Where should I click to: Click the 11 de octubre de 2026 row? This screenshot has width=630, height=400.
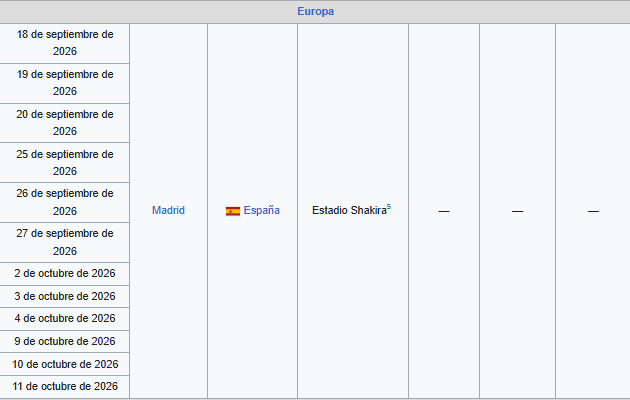(65, 387)
